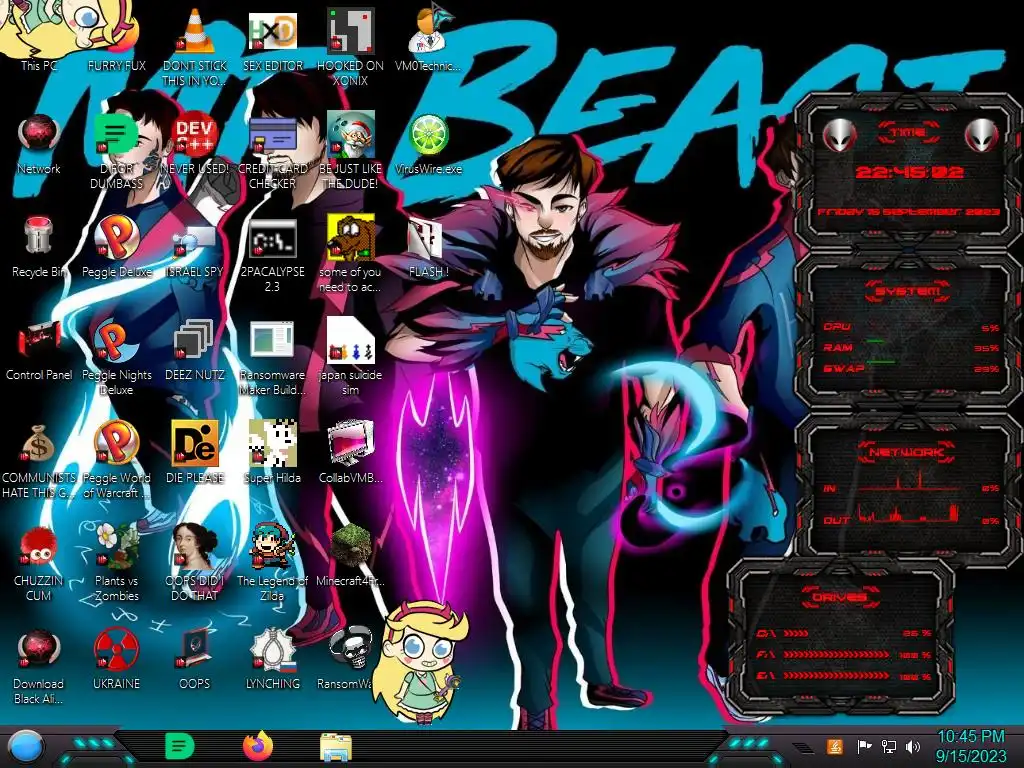This screenshot has height=768, width=1024.
Task: Open Minecraft4Fr grass block icon
Action: [350, 545]
